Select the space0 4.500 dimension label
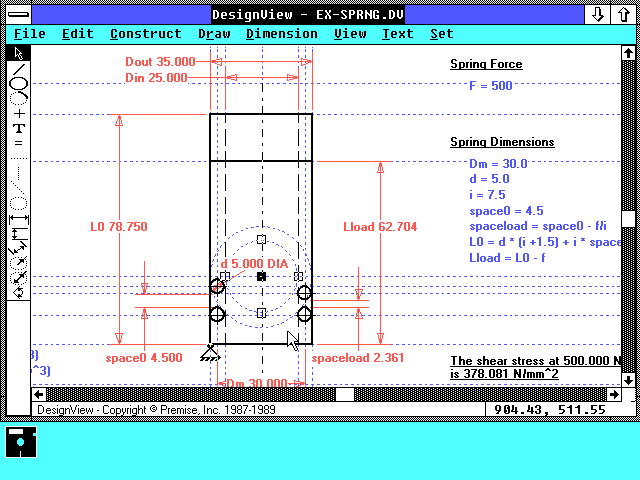Screen dimensions: 640x480 tap(144, 358)
